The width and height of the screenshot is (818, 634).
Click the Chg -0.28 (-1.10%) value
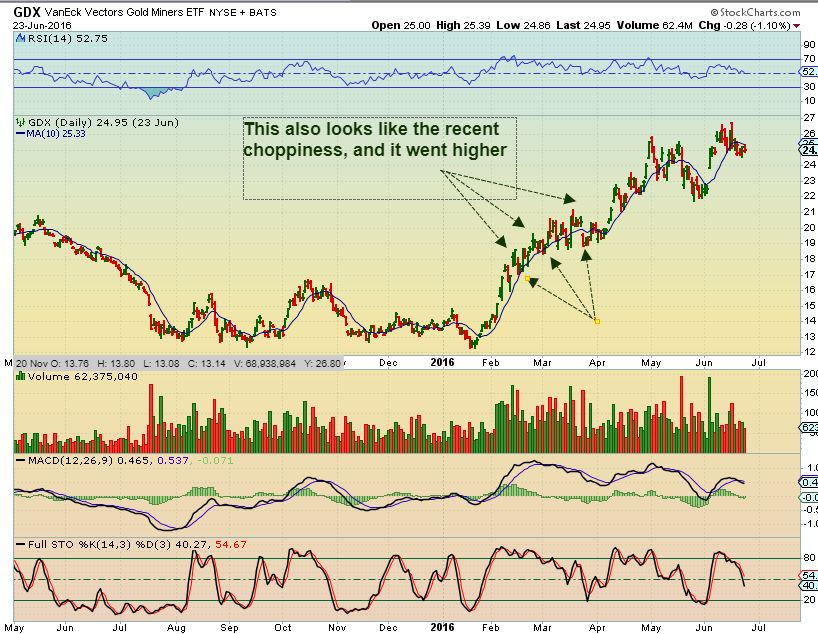click(744, 25)
